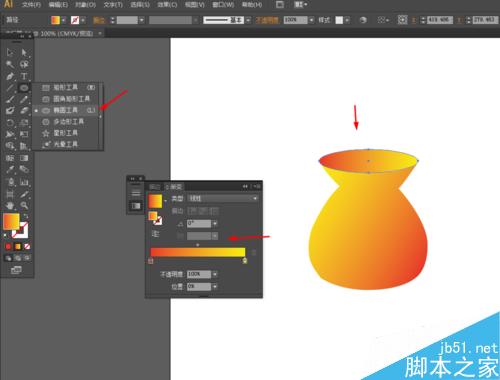This screenshot has width=500, height=380.
Task: Enable Draw Behind mode
Action: pos(17,258)
